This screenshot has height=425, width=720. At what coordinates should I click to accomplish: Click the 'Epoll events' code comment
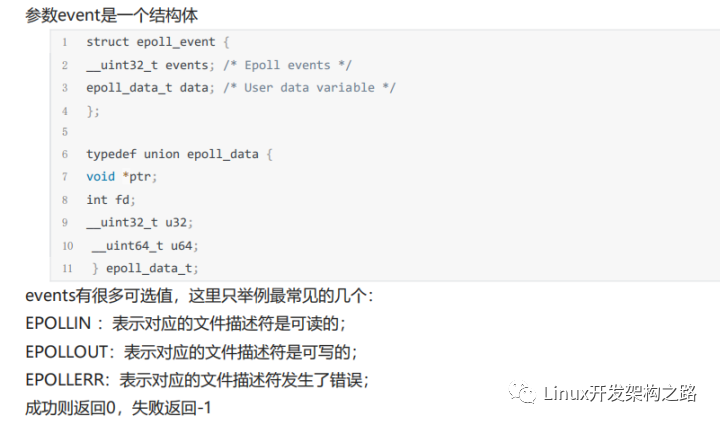287,65
